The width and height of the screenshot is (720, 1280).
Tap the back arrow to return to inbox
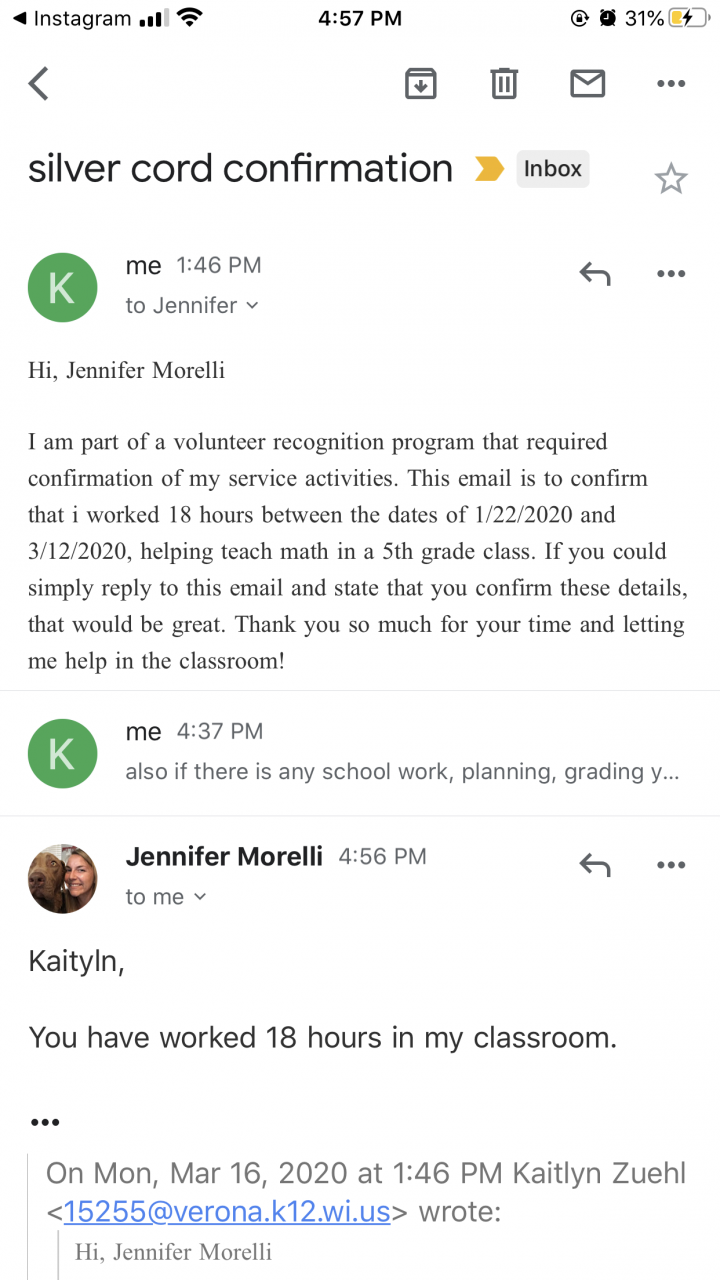39,84
